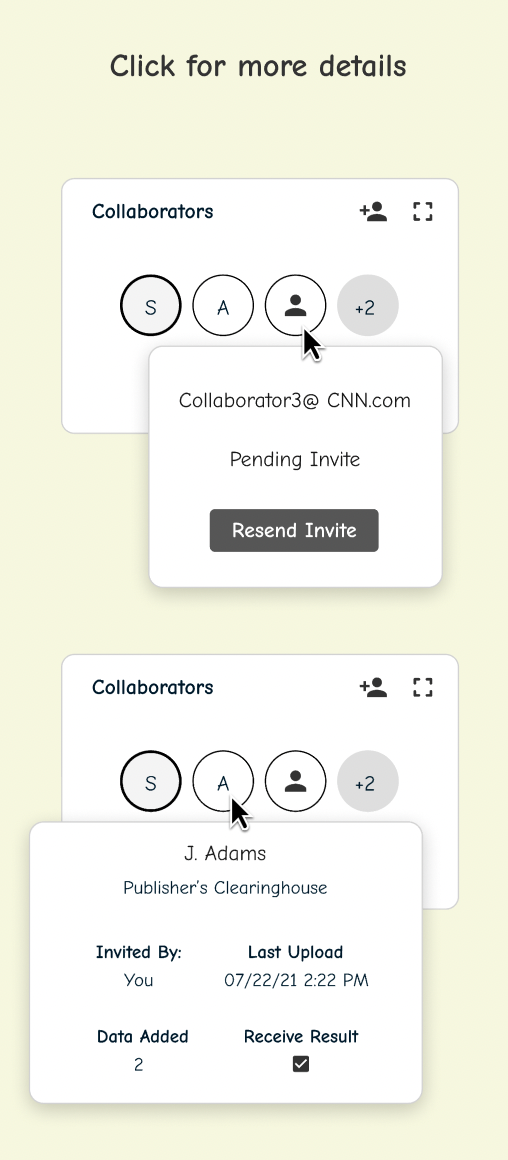Click Data Added count value 2
Image resolution: width=508 pixels, height=1160 pixels.
tap(138, 1065)
